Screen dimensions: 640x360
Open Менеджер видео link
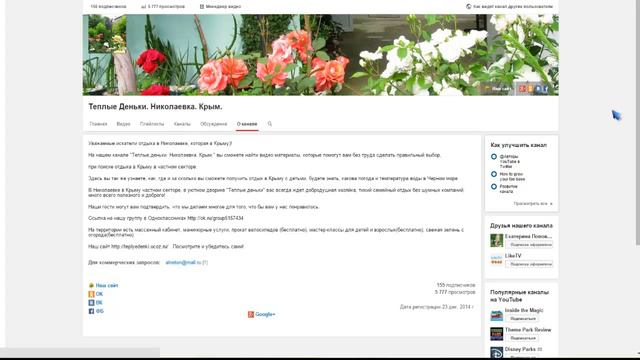pyautogui.click(x=223, y=7)
